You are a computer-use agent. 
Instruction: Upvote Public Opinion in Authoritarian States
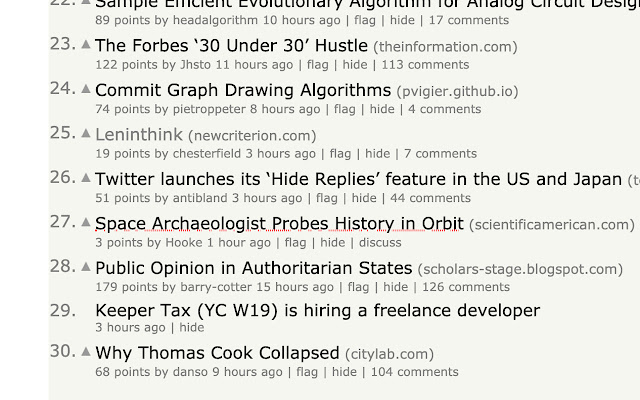click(86, 266)
